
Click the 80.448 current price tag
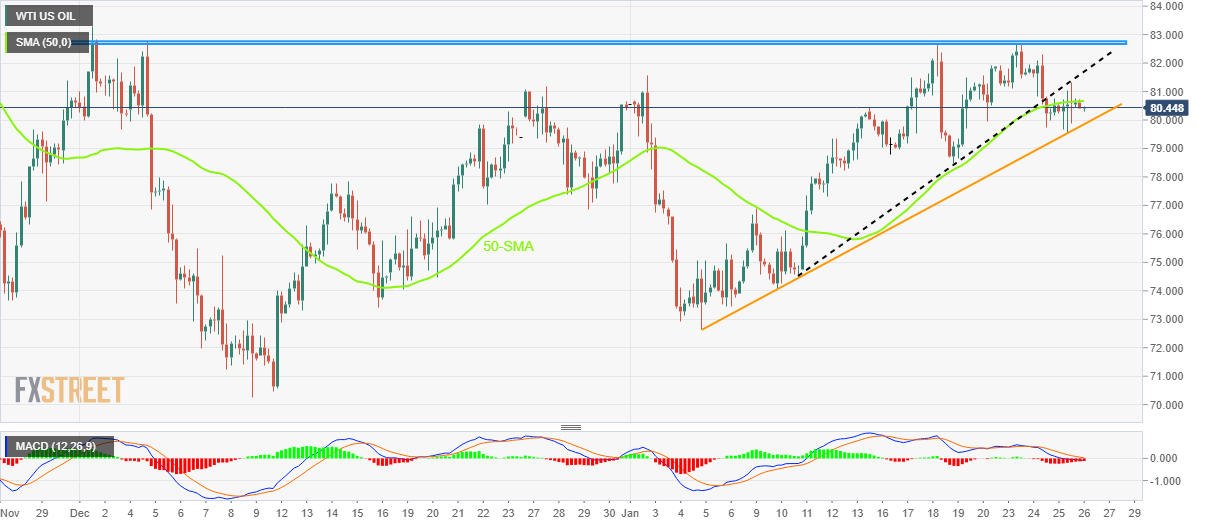click(x=1167, y=108)
